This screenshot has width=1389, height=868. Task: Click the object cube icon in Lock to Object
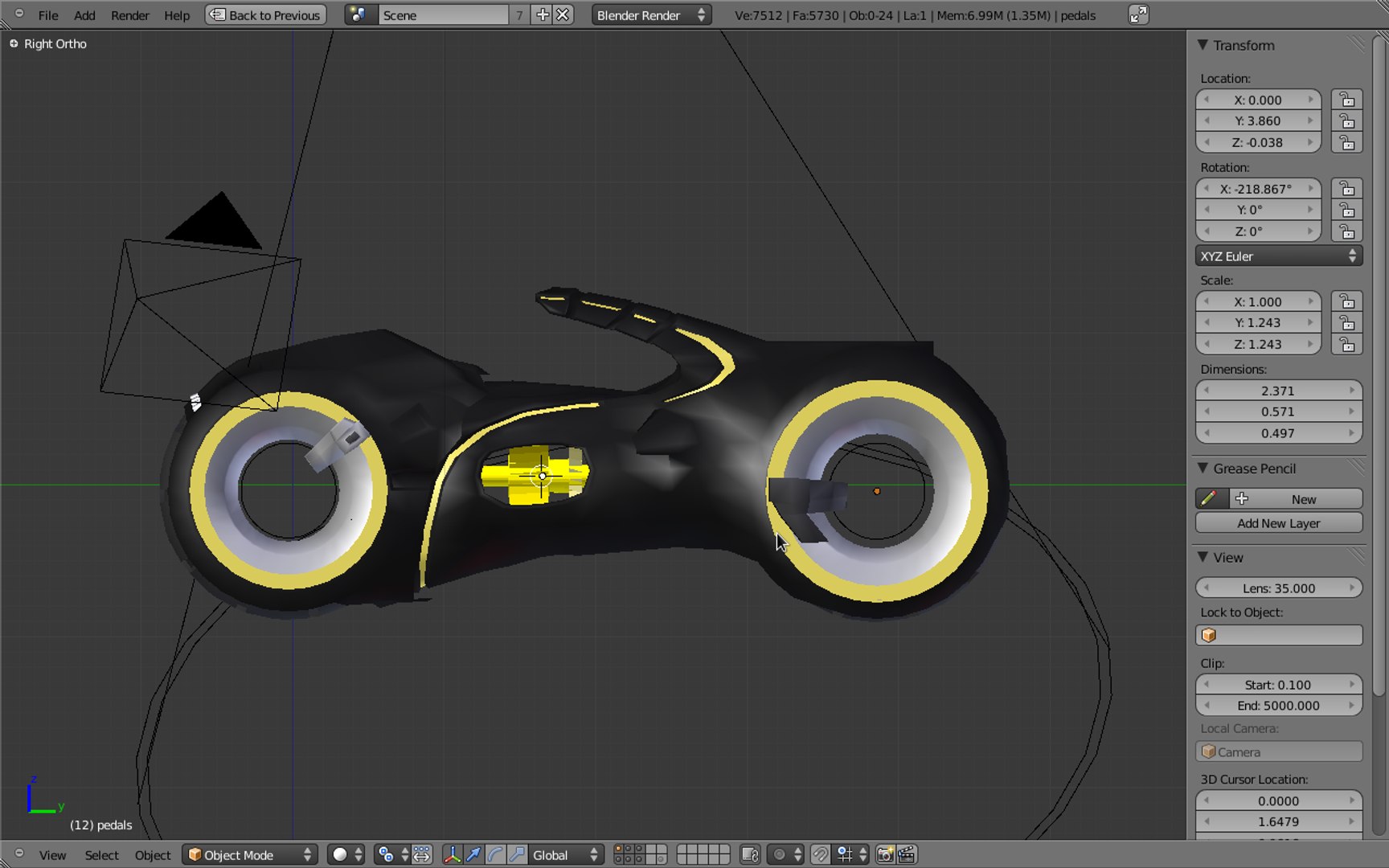point(1209,635)
